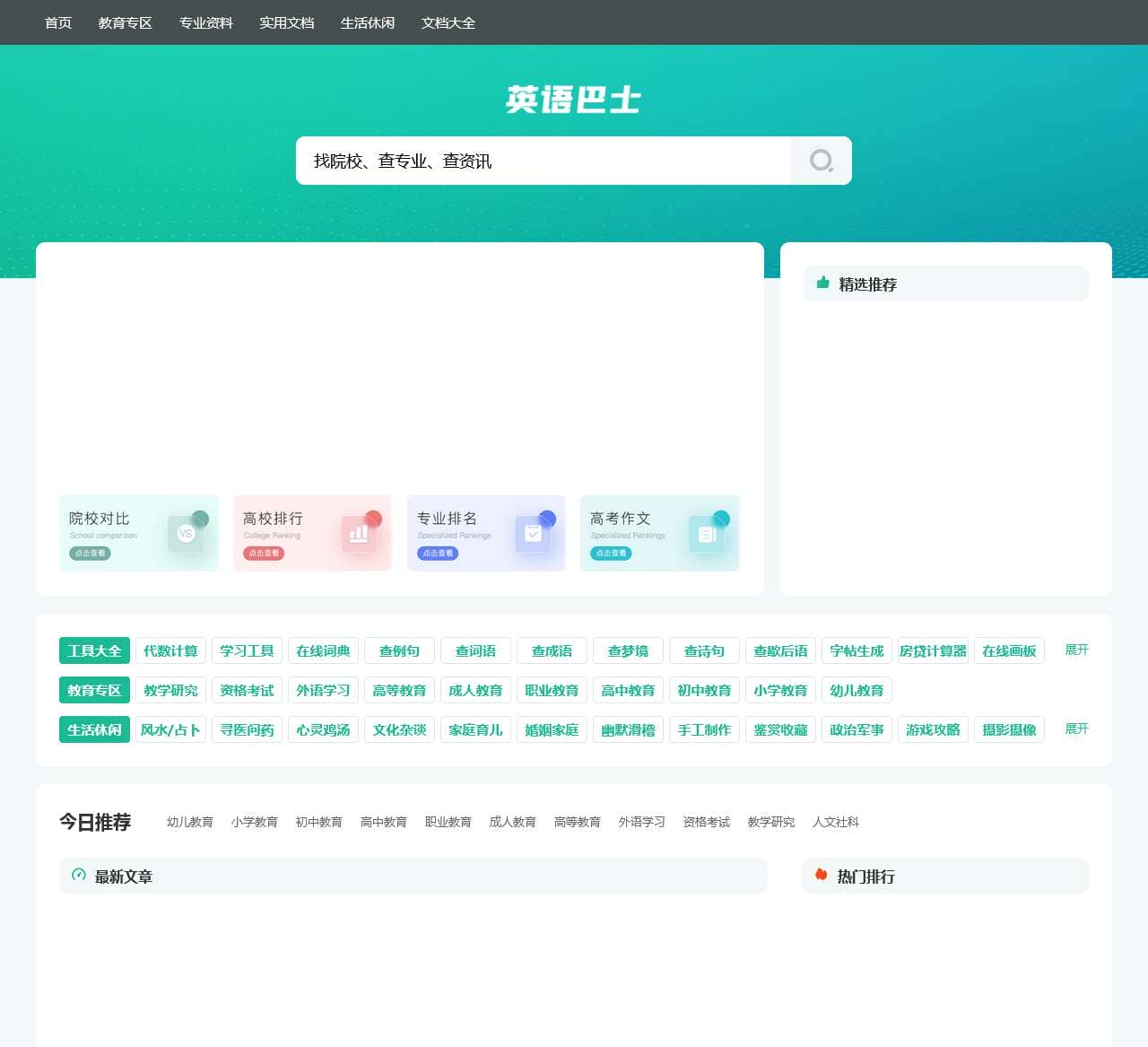Click the 点击查看 button on 院校对比
Image resolution: width=1148 pixels, height=1047 pixels.
coord(90,554)
